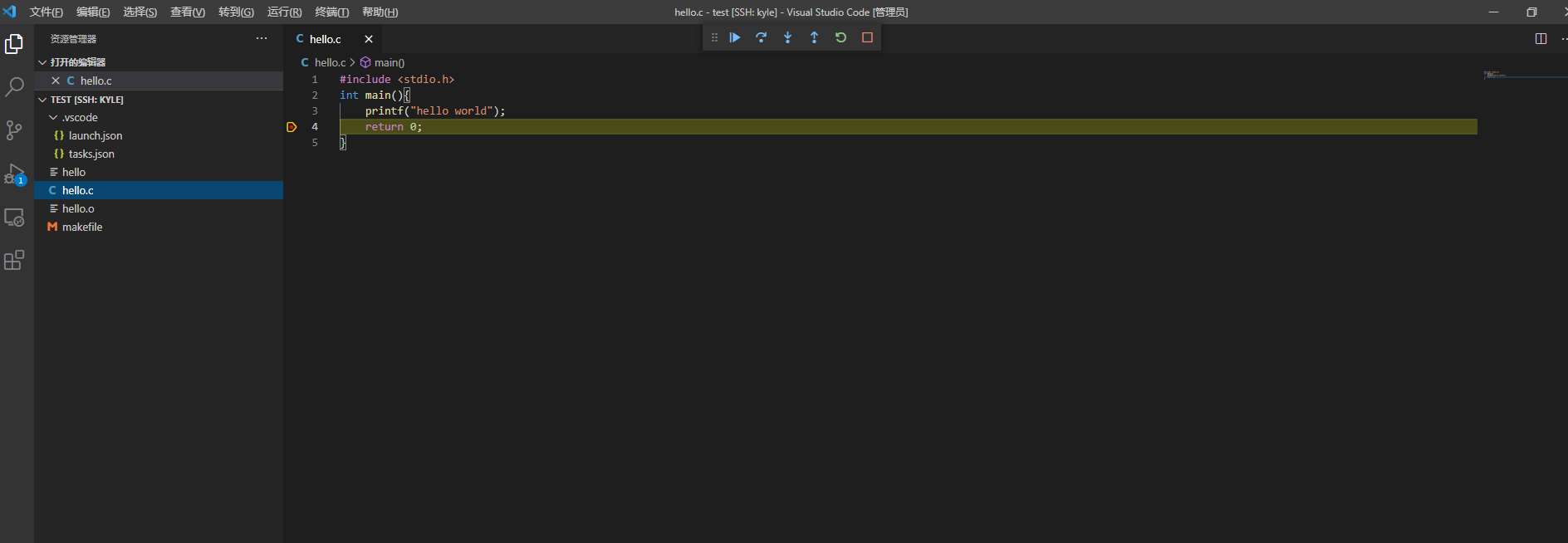This screenshot has width=1568, height=543.
Task: Click line number 1 in gutter
Action: click(x=315, y=80)
